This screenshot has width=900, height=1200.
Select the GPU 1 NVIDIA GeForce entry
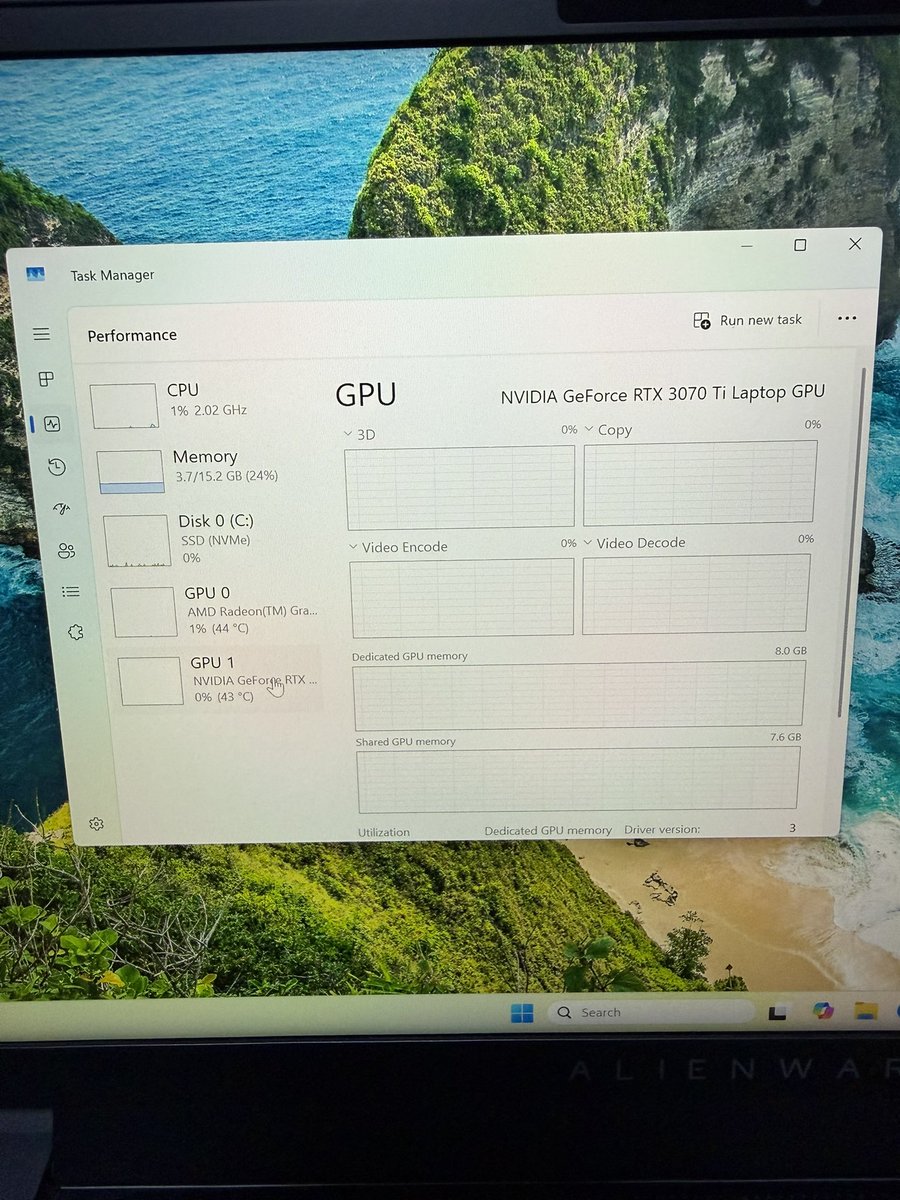(x=222, y=679)
